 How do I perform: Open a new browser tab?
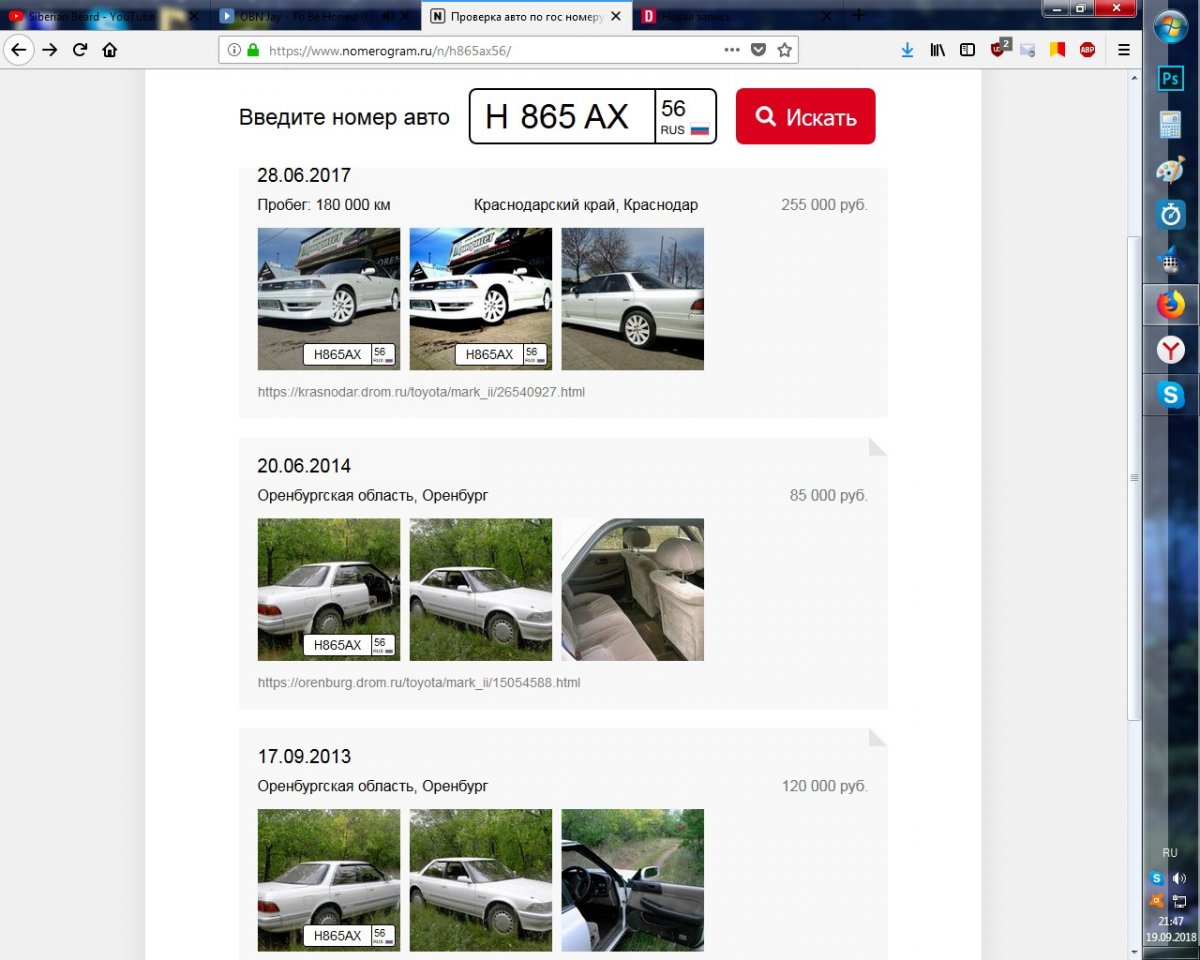click(x=858, y=16)
